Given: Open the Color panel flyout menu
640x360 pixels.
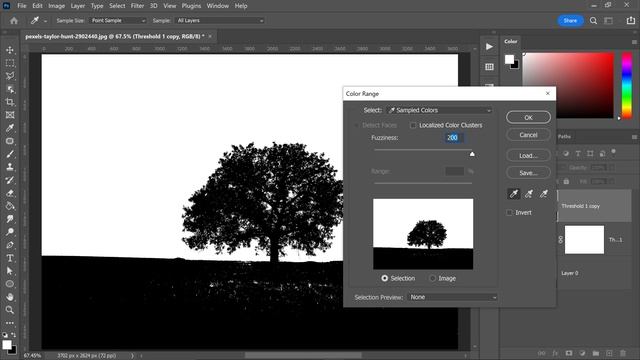Looking at the screenshot, I should [x=634, y=42].
